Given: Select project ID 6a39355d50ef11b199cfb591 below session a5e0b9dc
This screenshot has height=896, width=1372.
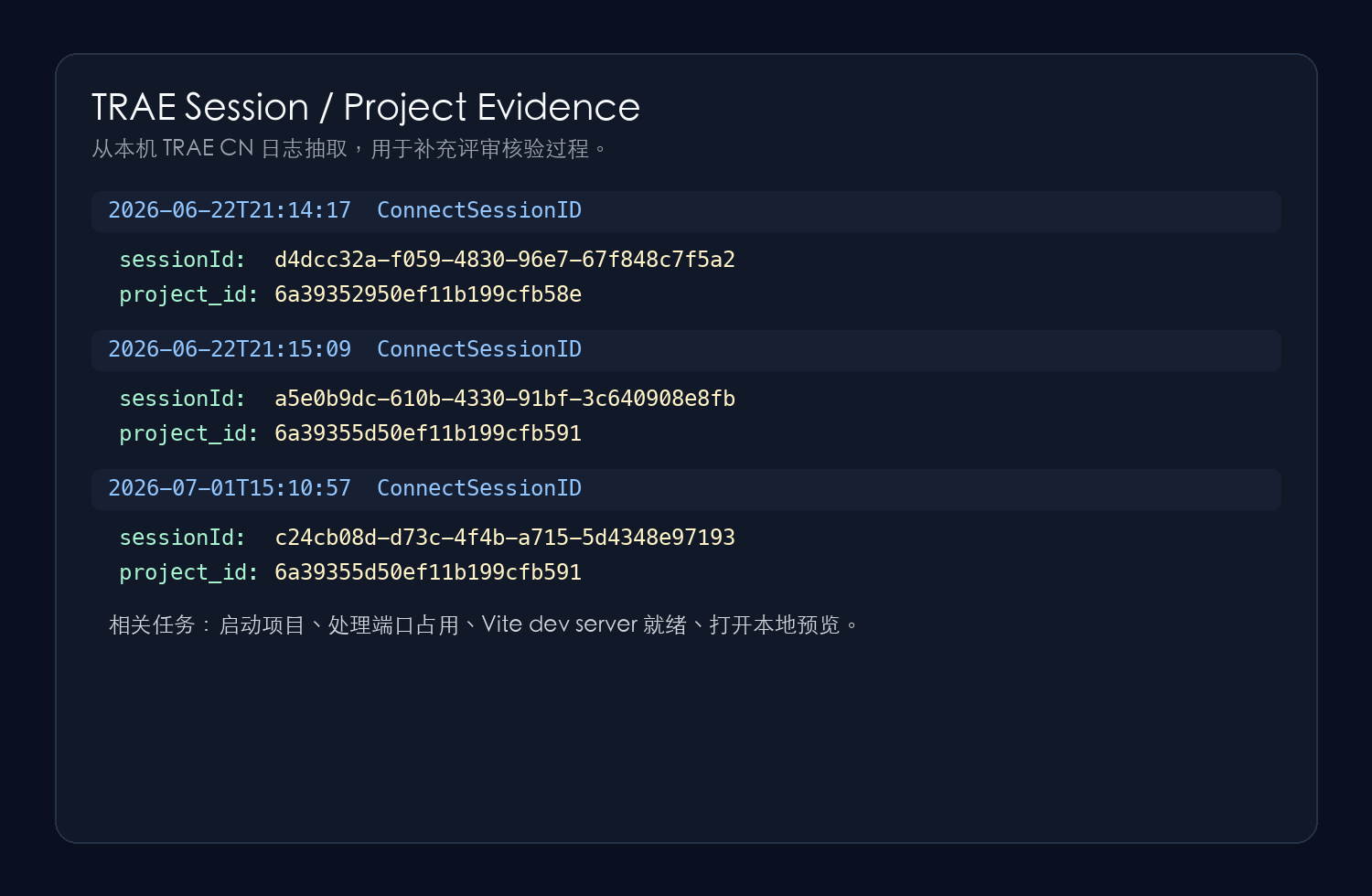Looking at the screenshot, I should (x=428, y=433).
